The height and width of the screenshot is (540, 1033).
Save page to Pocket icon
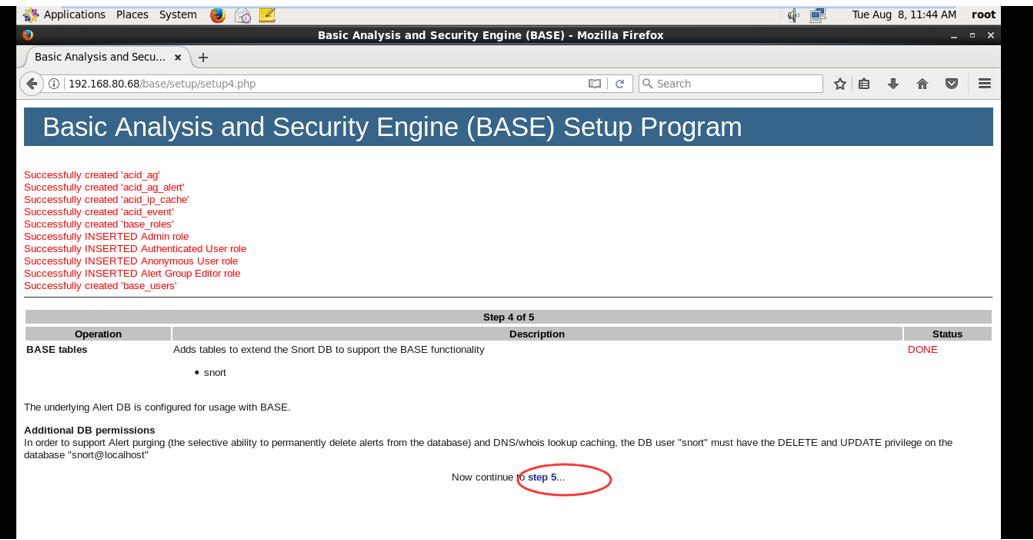(951, 84)
